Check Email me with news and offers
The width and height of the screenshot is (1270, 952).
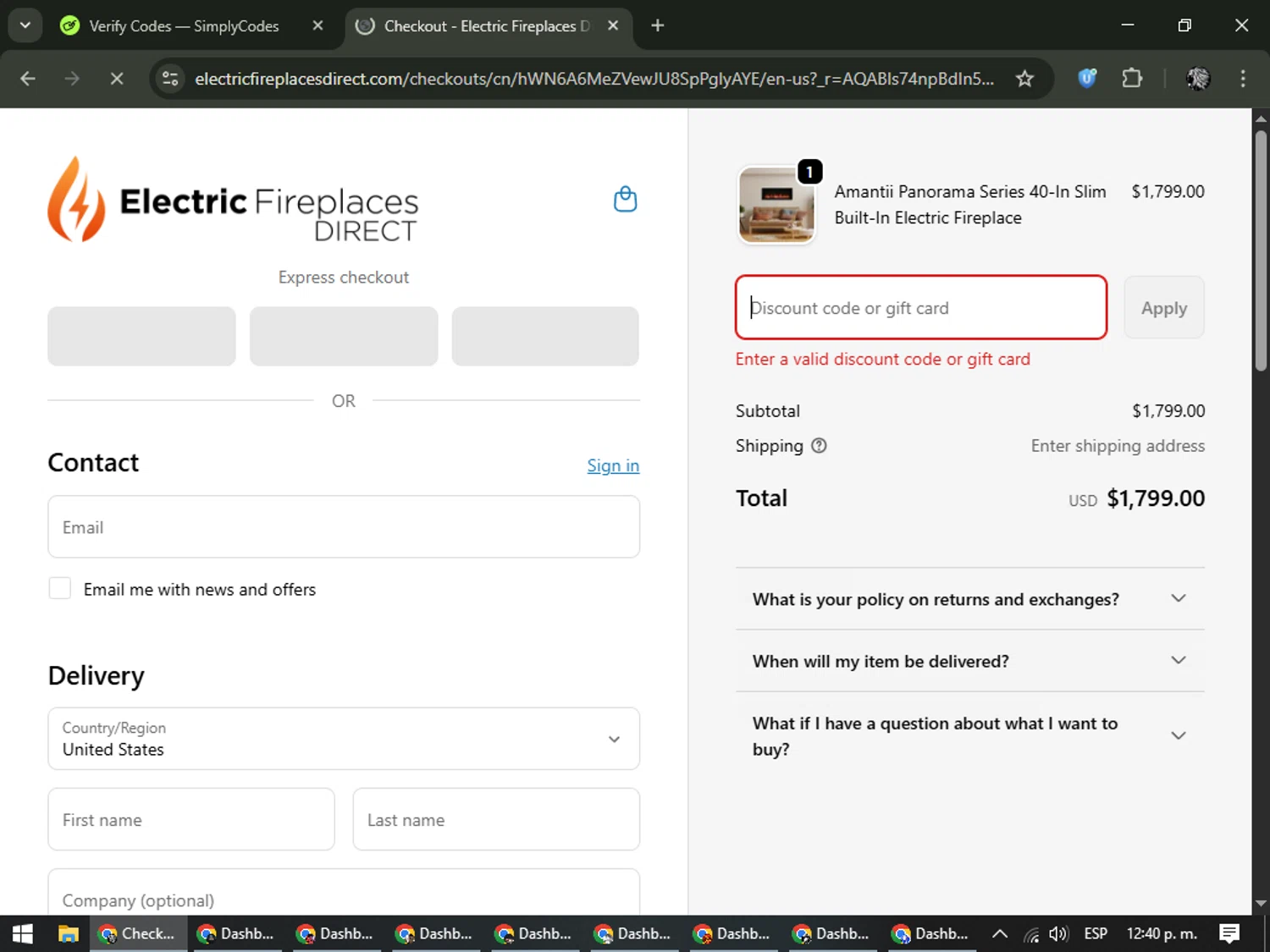coord(60,588)
